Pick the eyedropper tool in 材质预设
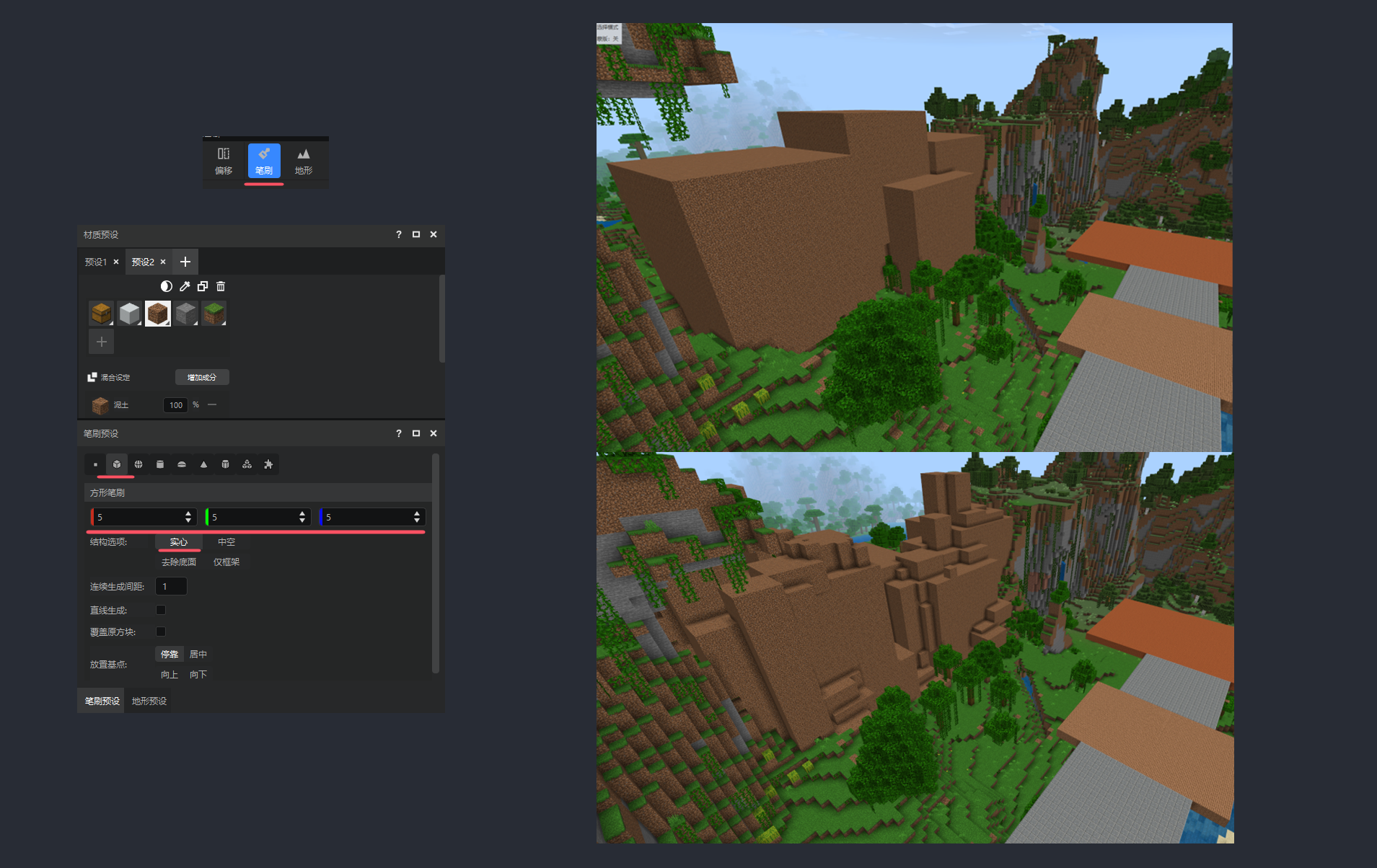Viewport: 1377px width, 868px height. point(185,286)
